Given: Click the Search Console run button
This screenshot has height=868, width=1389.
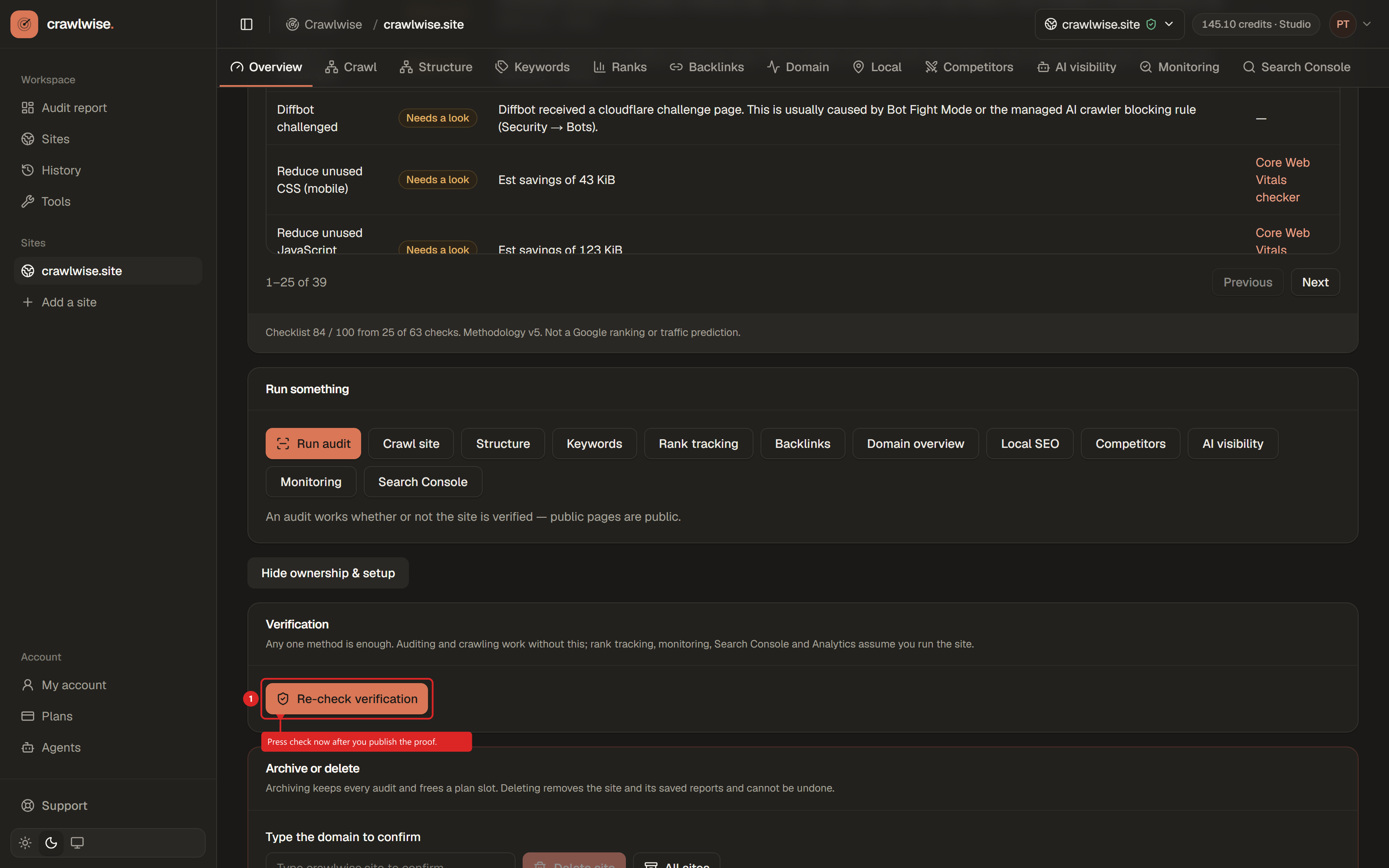Looking at the screenshot, I should [x=423, y=482].
